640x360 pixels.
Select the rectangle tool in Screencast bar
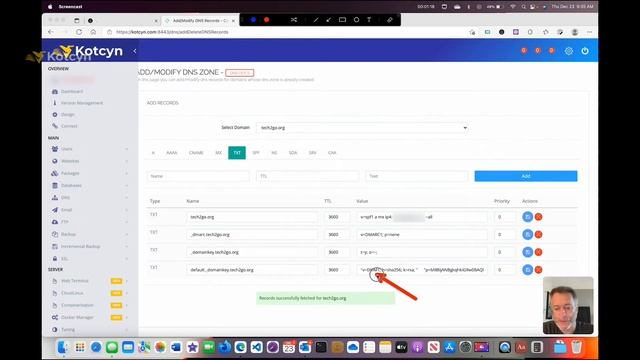coord(342,20)
